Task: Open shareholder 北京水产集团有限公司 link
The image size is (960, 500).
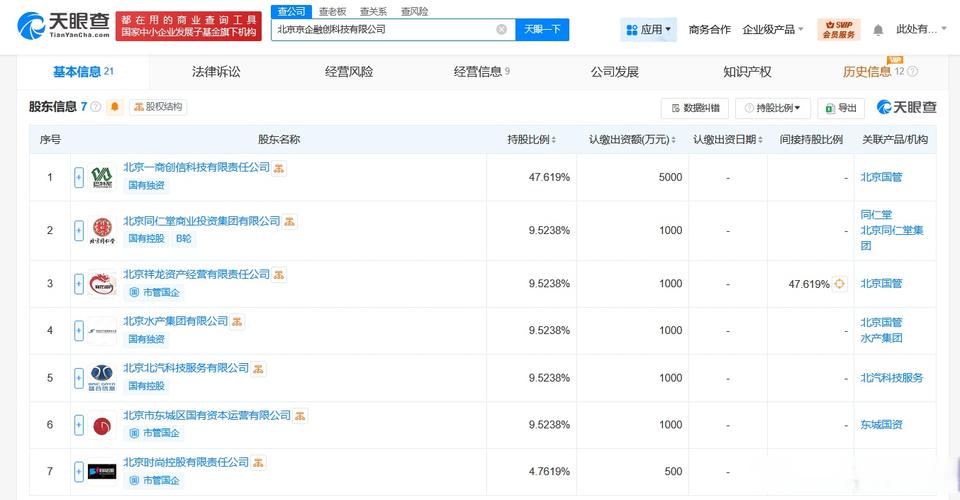Action: point(176,321)
